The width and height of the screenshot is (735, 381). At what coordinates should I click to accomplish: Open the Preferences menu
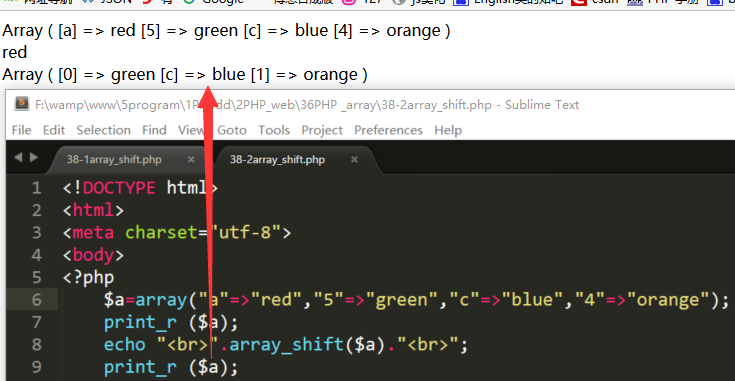coord(388,130)
